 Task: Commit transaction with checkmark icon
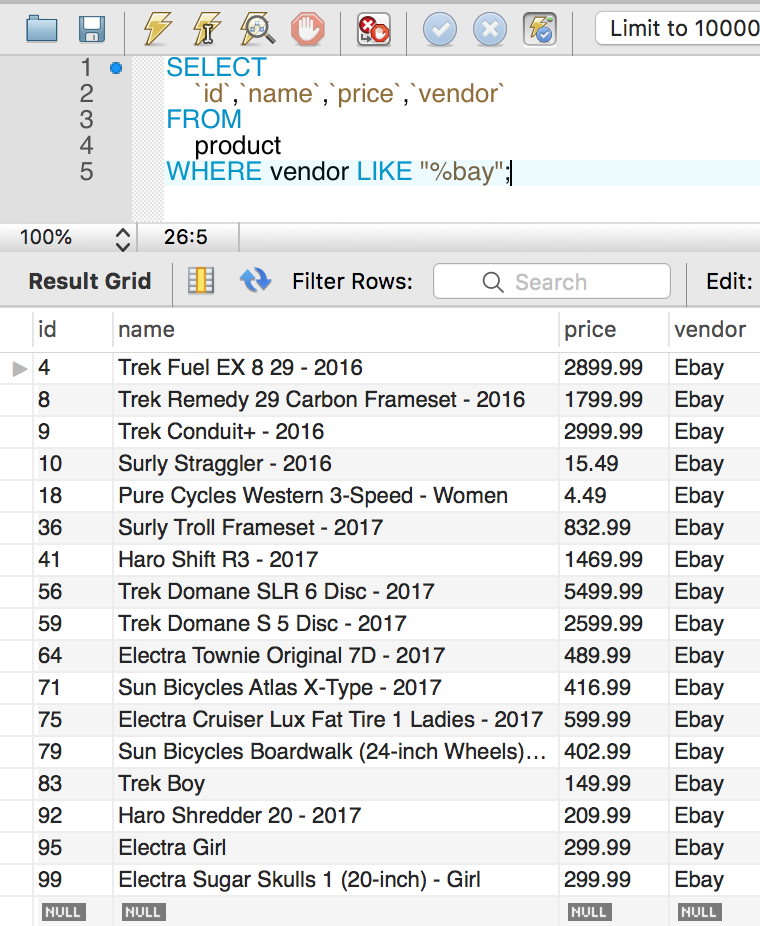coord(440,29)
